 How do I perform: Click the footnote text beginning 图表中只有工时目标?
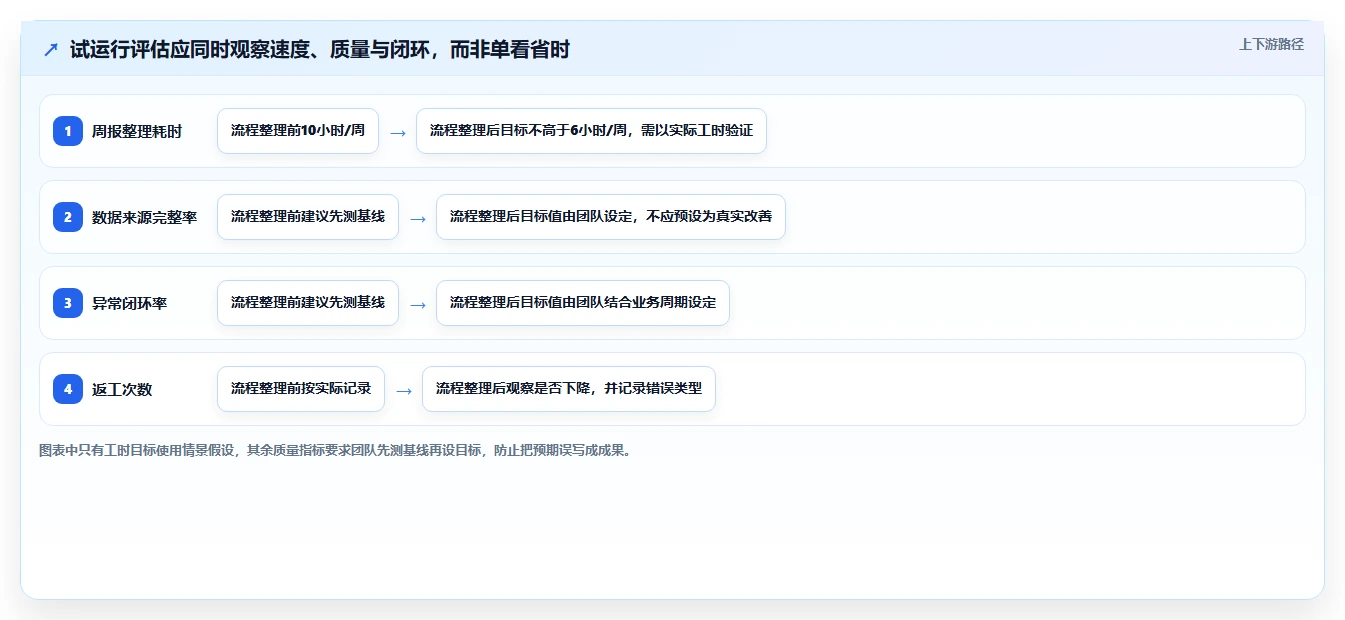pos(335,451)
